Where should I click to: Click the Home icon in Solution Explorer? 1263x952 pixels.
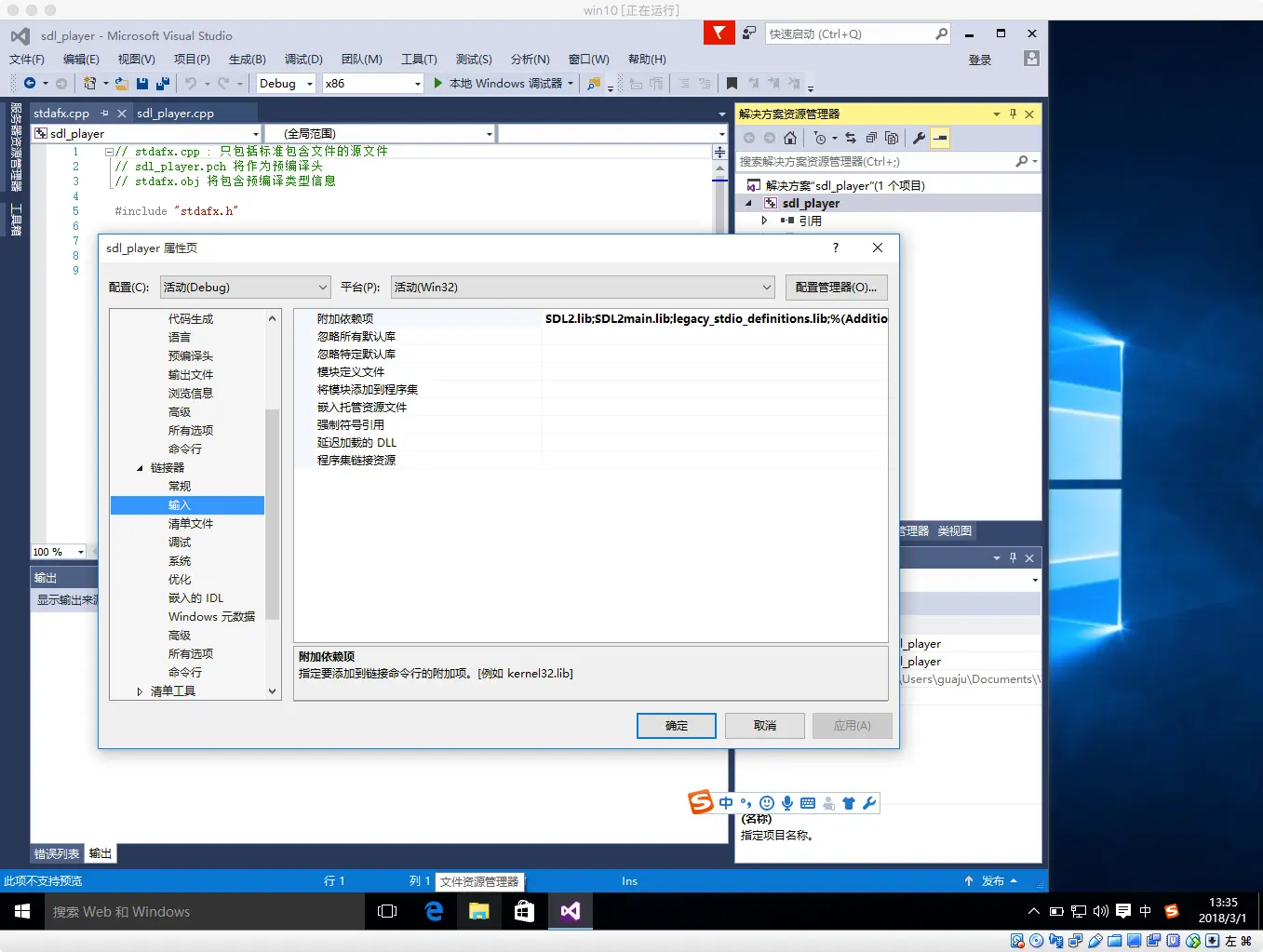tap(790, 138)
